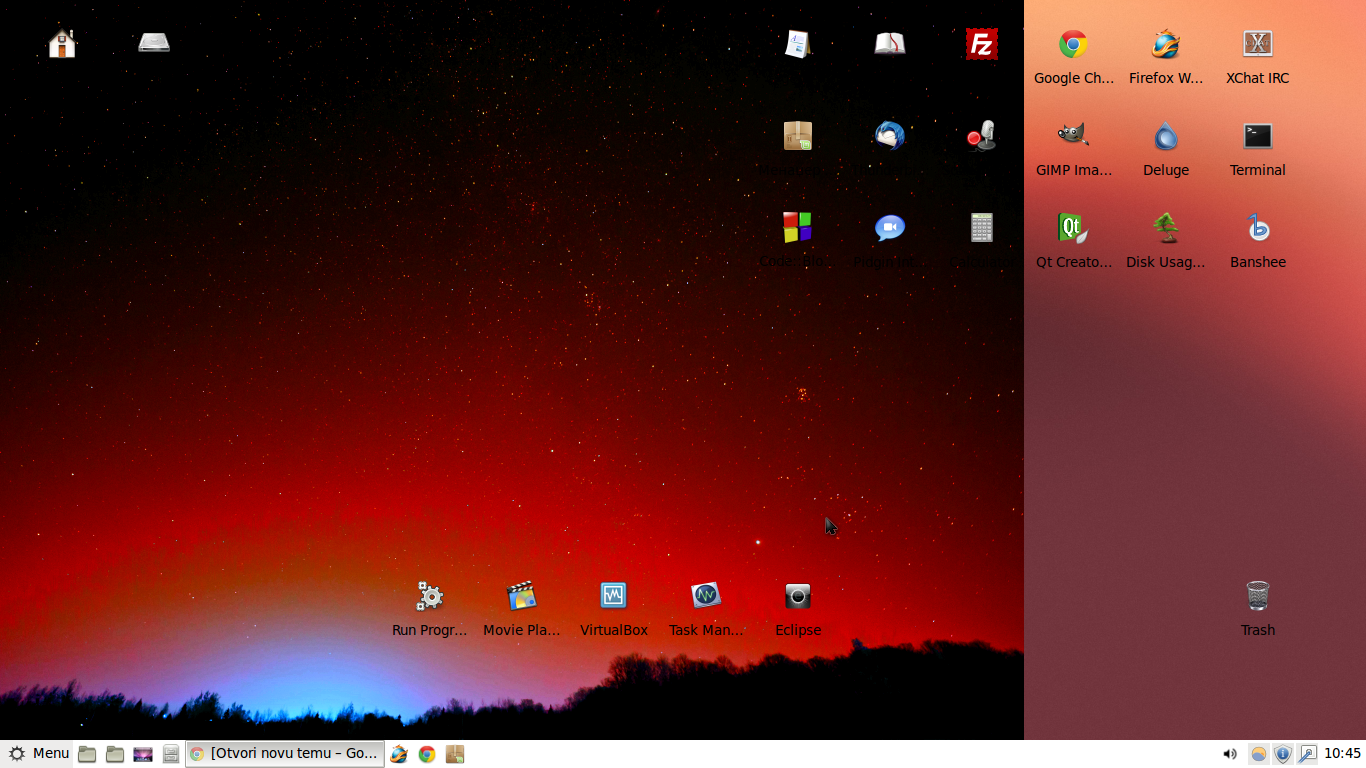Launch the Calculator desktop icon
Image resolution: width=1366 pixels, height=768 pixels.
[x=981, y=229]
